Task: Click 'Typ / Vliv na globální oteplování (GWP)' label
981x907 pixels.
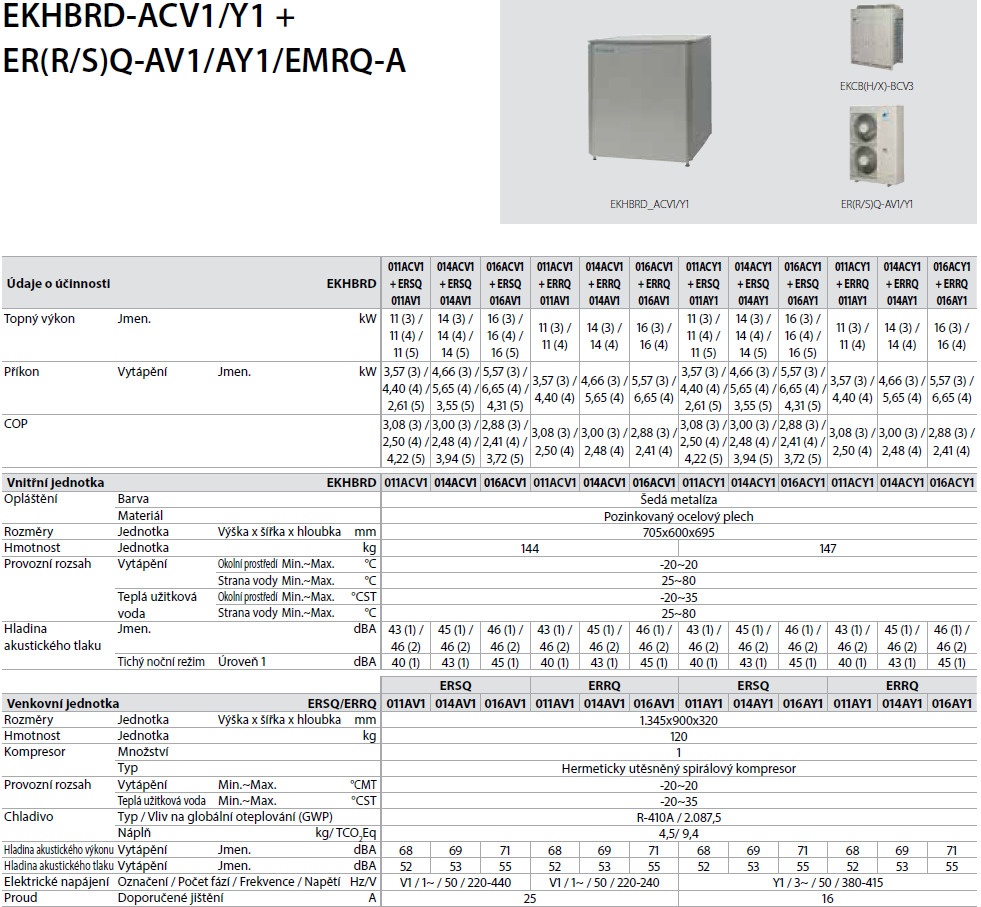Action: point(225,817)
